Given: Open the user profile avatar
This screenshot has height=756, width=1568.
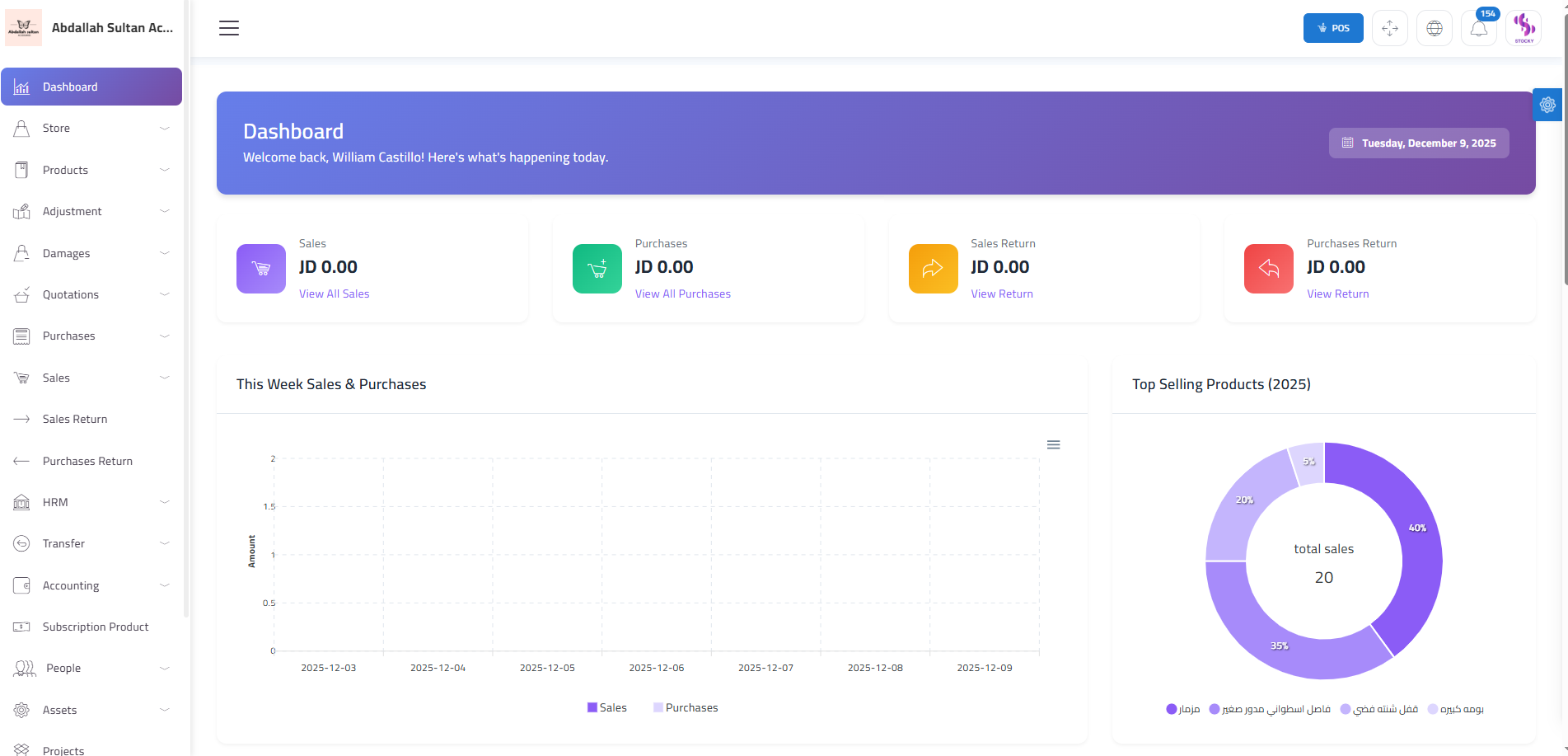Looking at the screenshot, I should (1524, 28).
